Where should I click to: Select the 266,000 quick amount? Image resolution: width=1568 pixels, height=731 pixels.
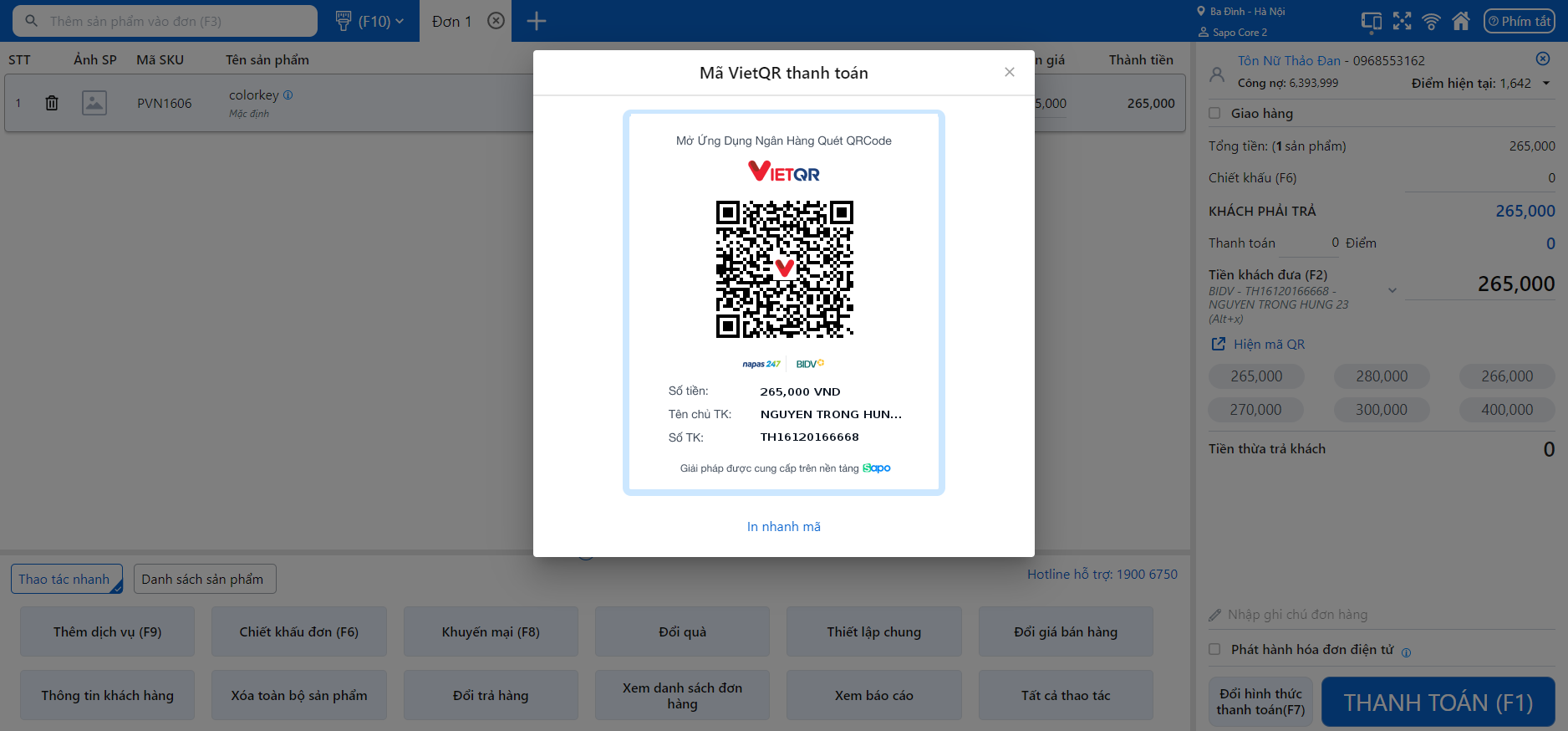pyautogui.click(x=1507, y=376)
